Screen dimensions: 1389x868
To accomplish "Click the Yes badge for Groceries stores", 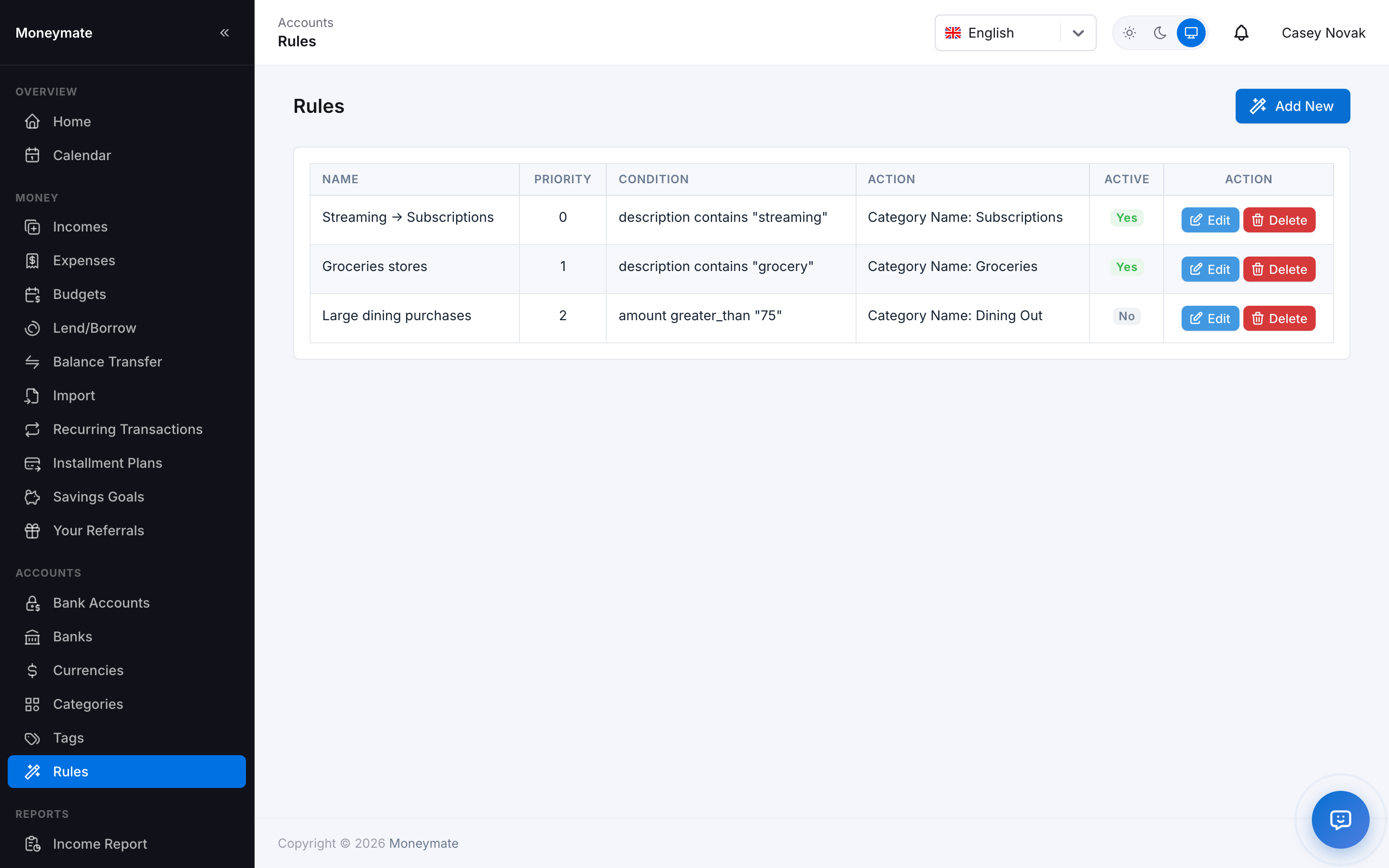I will (x=1126, y=267).
